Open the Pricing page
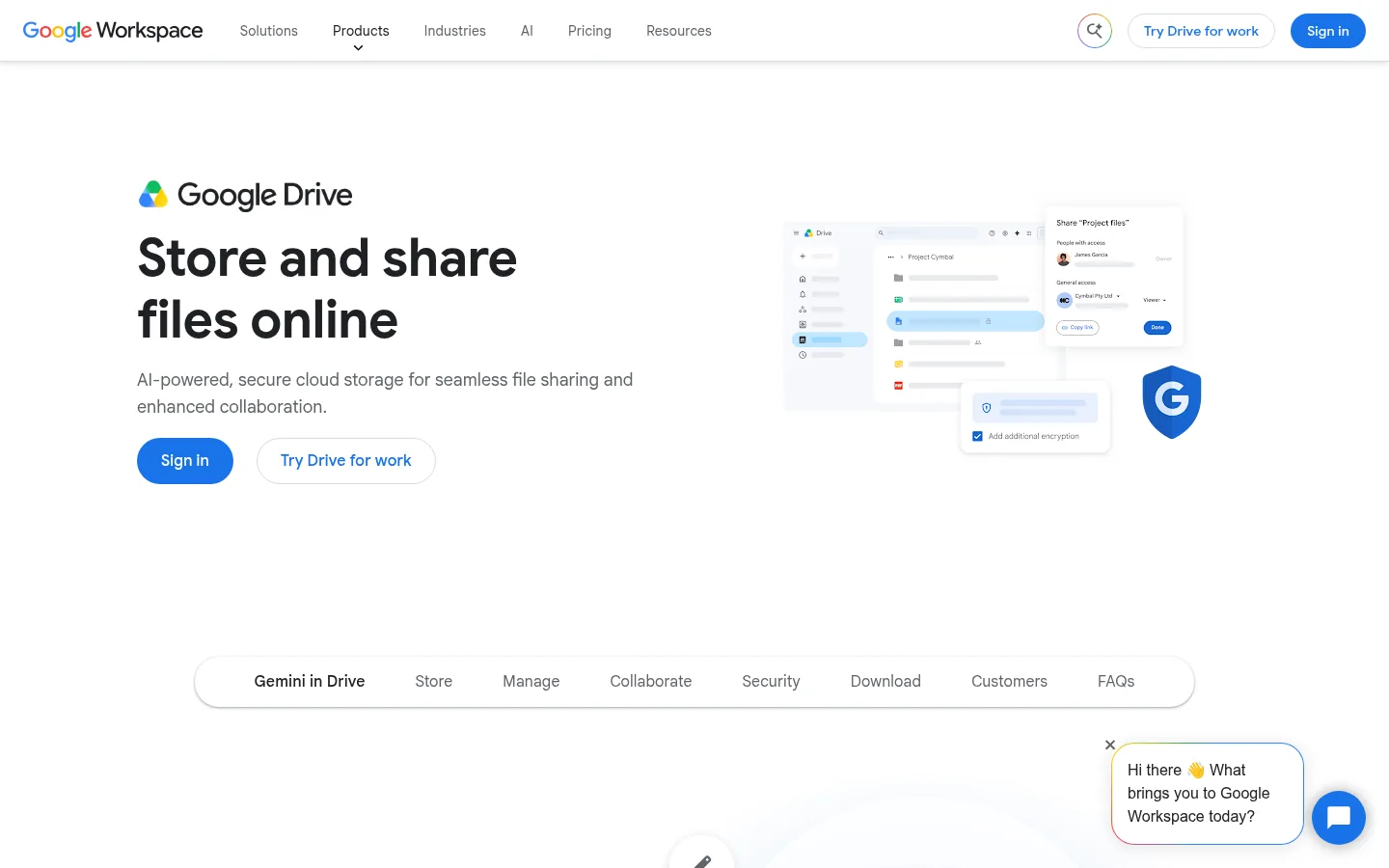This screenshot has height=868, width=1389. tap(589, 31)
